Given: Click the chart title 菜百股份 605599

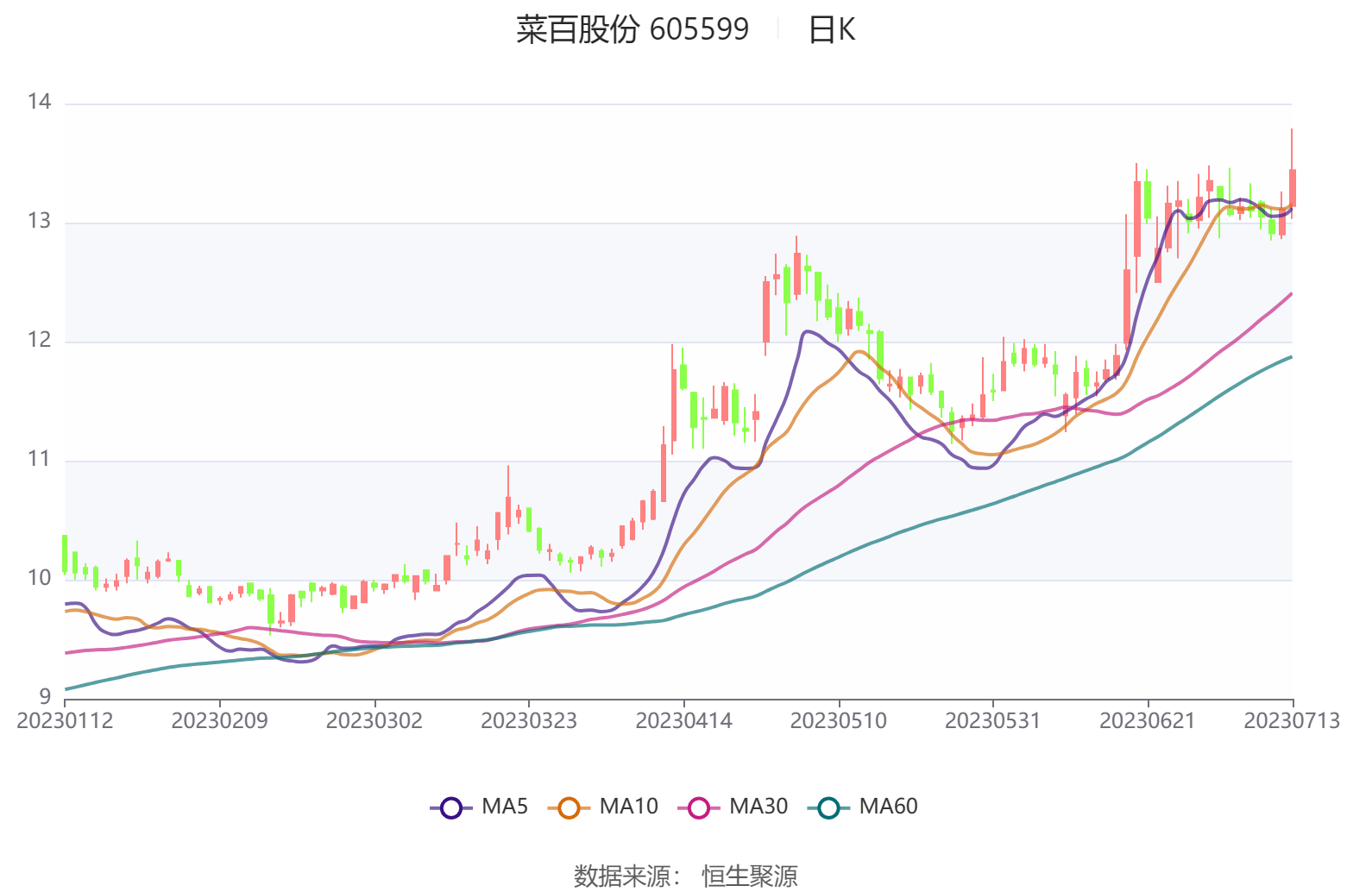Looking at the screenshot, I should 633,29.
